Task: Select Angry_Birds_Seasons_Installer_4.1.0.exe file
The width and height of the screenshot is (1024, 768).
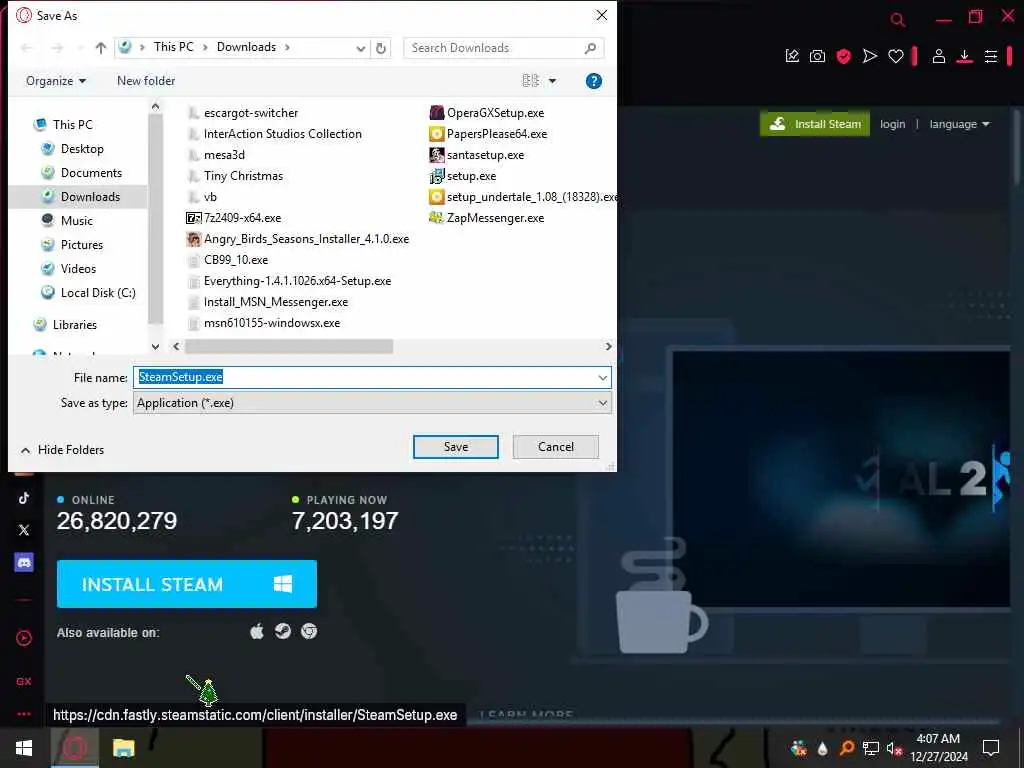Action: (x=298, y=239)
